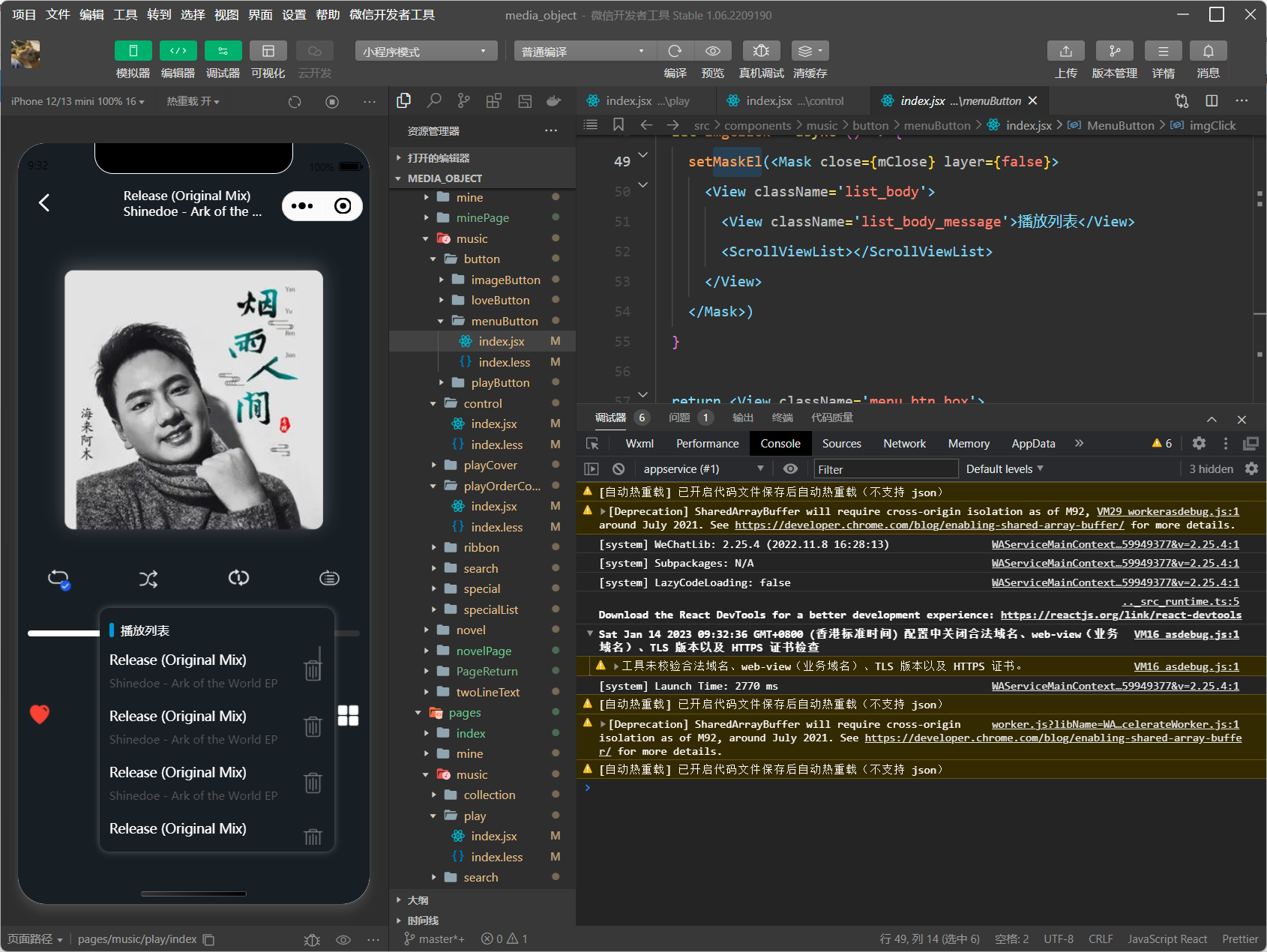Switch to index.jsx ...\control tab
The image size is (1267, 952).
pyautogui.click(x=793, y=100)
